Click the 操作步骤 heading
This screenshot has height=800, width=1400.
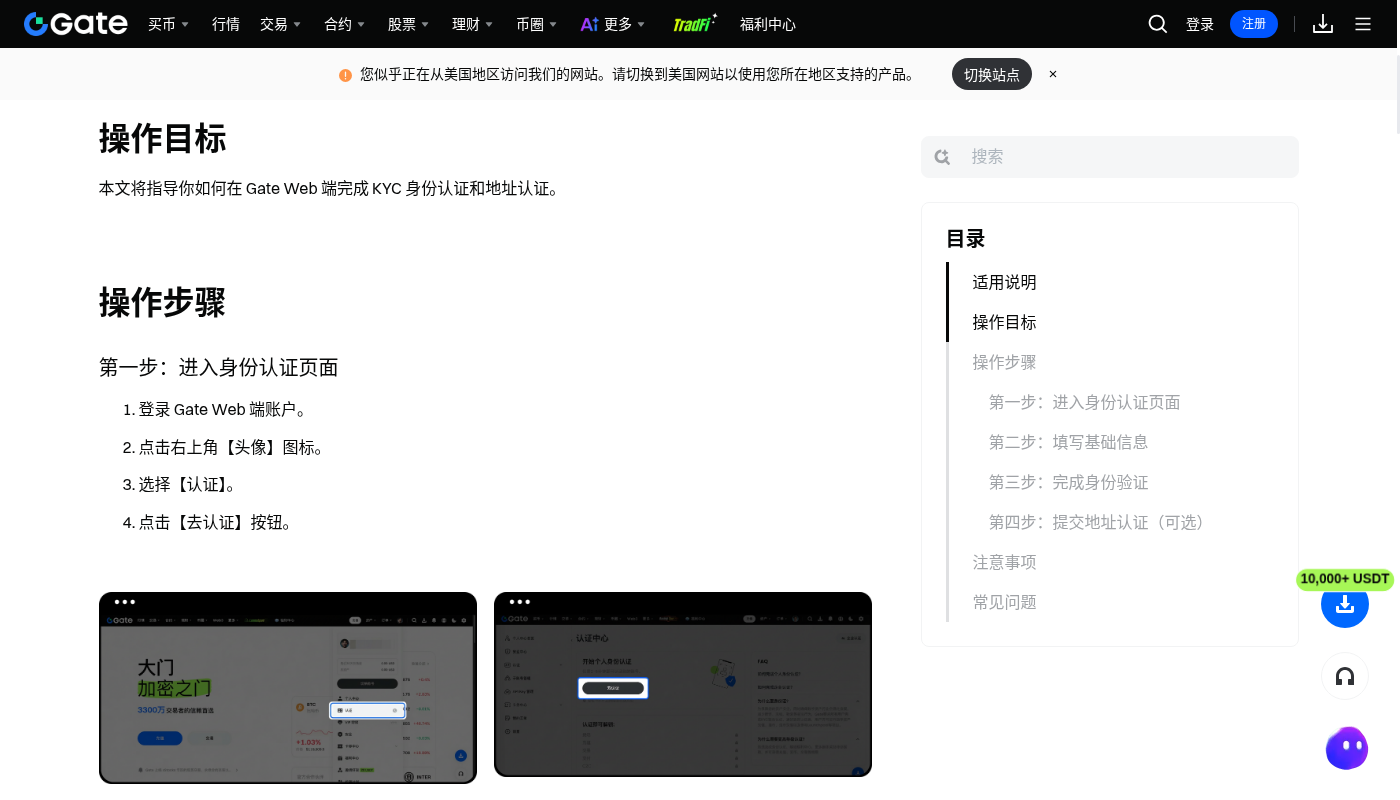[163, 301]
